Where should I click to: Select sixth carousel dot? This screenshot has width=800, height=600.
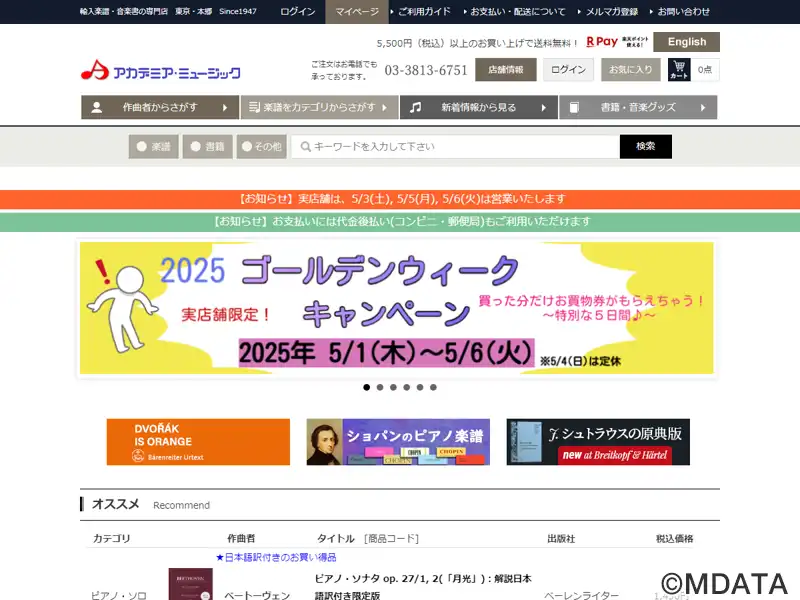[x=433, y=387]
